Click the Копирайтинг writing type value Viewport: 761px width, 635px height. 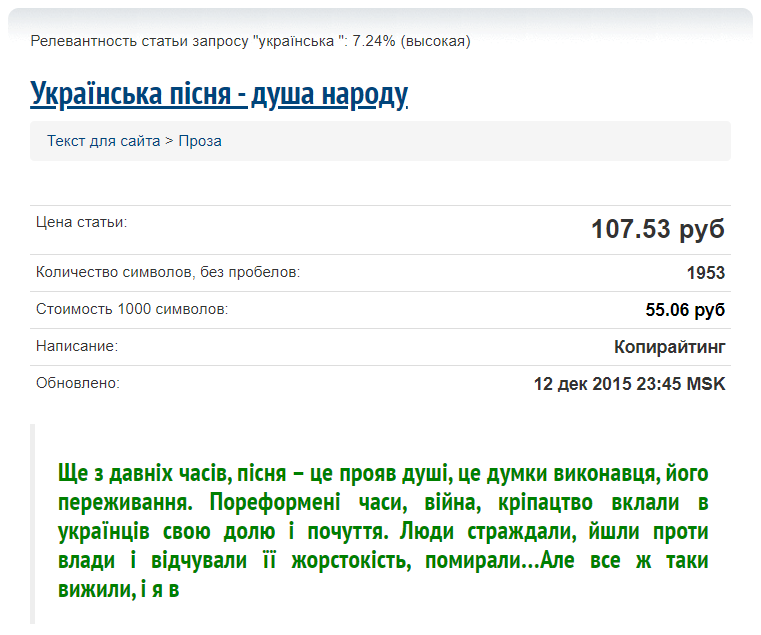tap(669, 347)
